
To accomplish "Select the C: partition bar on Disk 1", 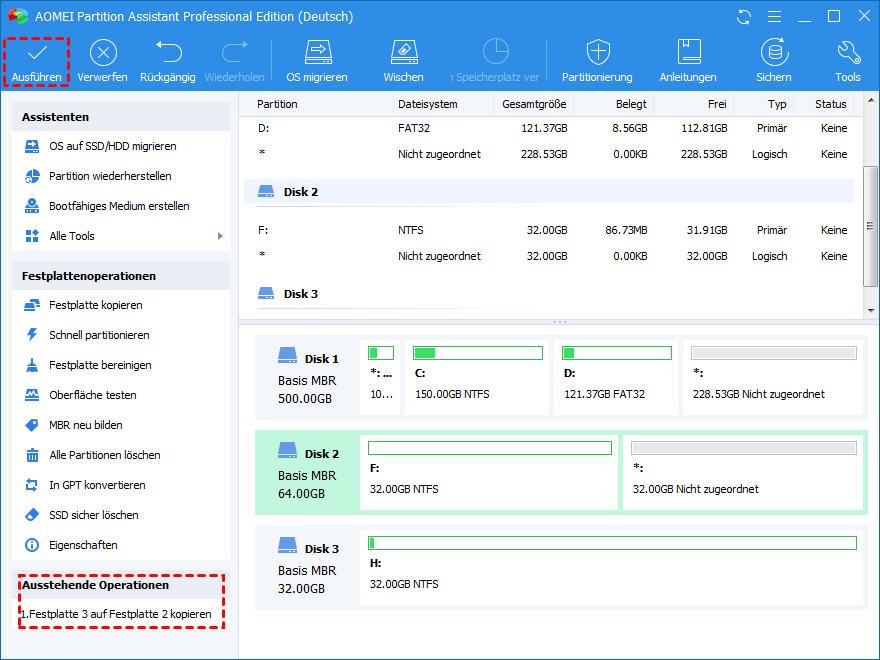I will (477, 377).
